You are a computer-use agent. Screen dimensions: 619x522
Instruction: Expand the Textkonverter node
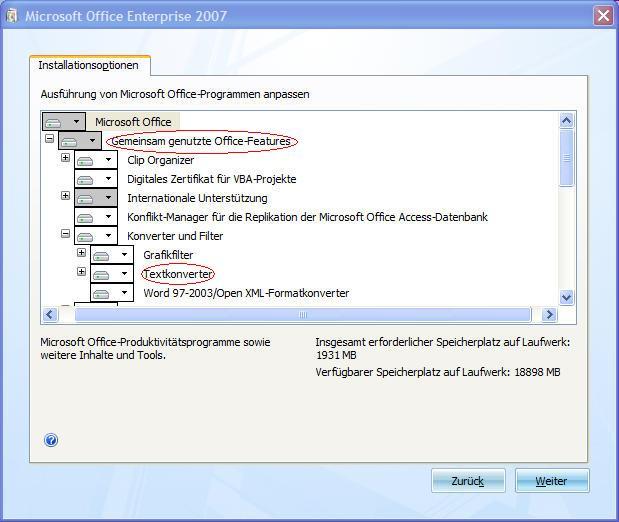point(81,272)
